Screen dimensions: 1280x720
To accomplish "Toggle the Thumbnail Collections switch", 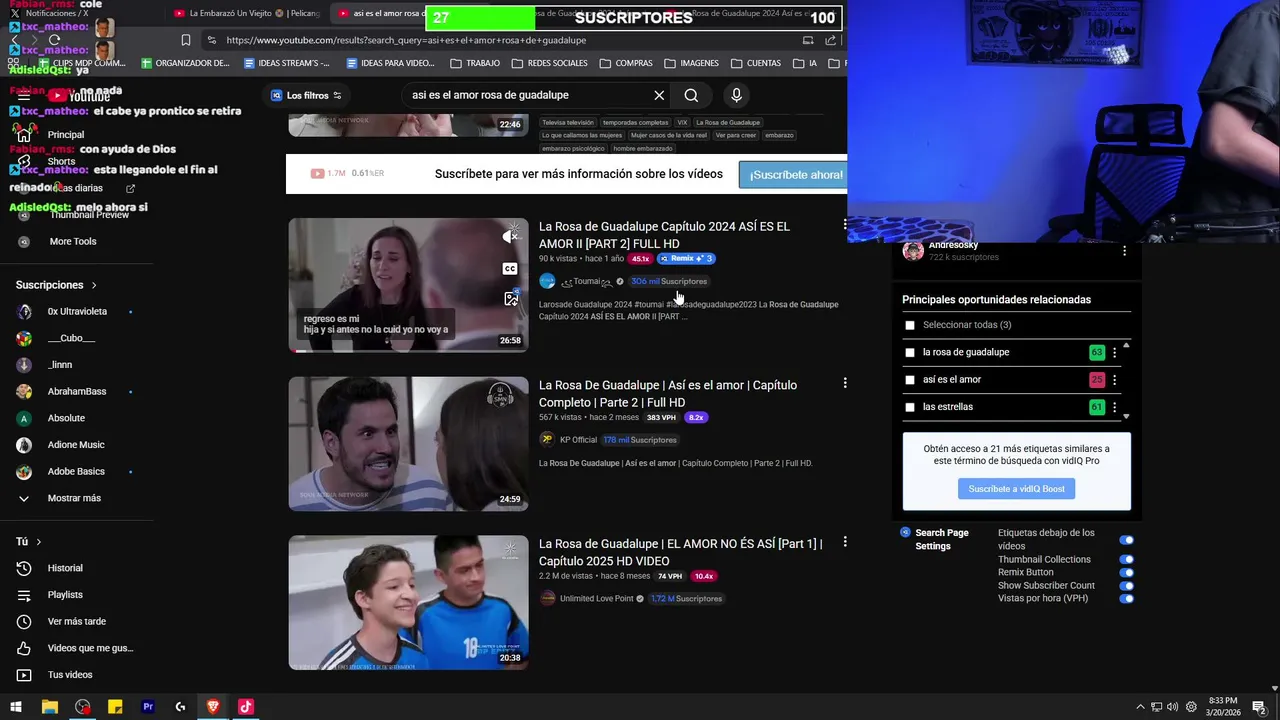I will (x=1127, y=560).
